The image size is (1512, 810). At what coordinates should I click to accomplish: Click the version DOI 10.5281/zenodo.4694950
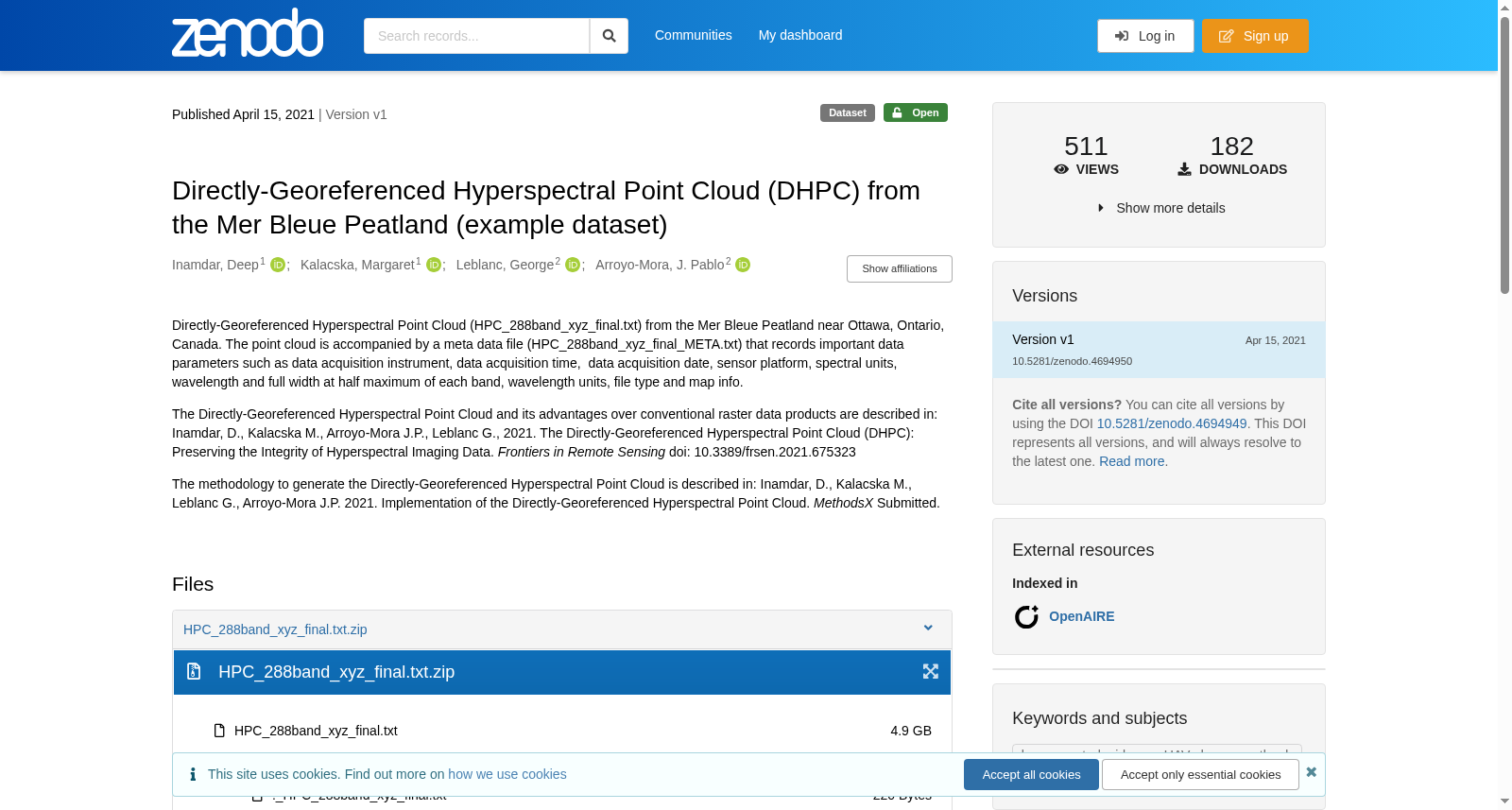click(x=1072, y=361)
